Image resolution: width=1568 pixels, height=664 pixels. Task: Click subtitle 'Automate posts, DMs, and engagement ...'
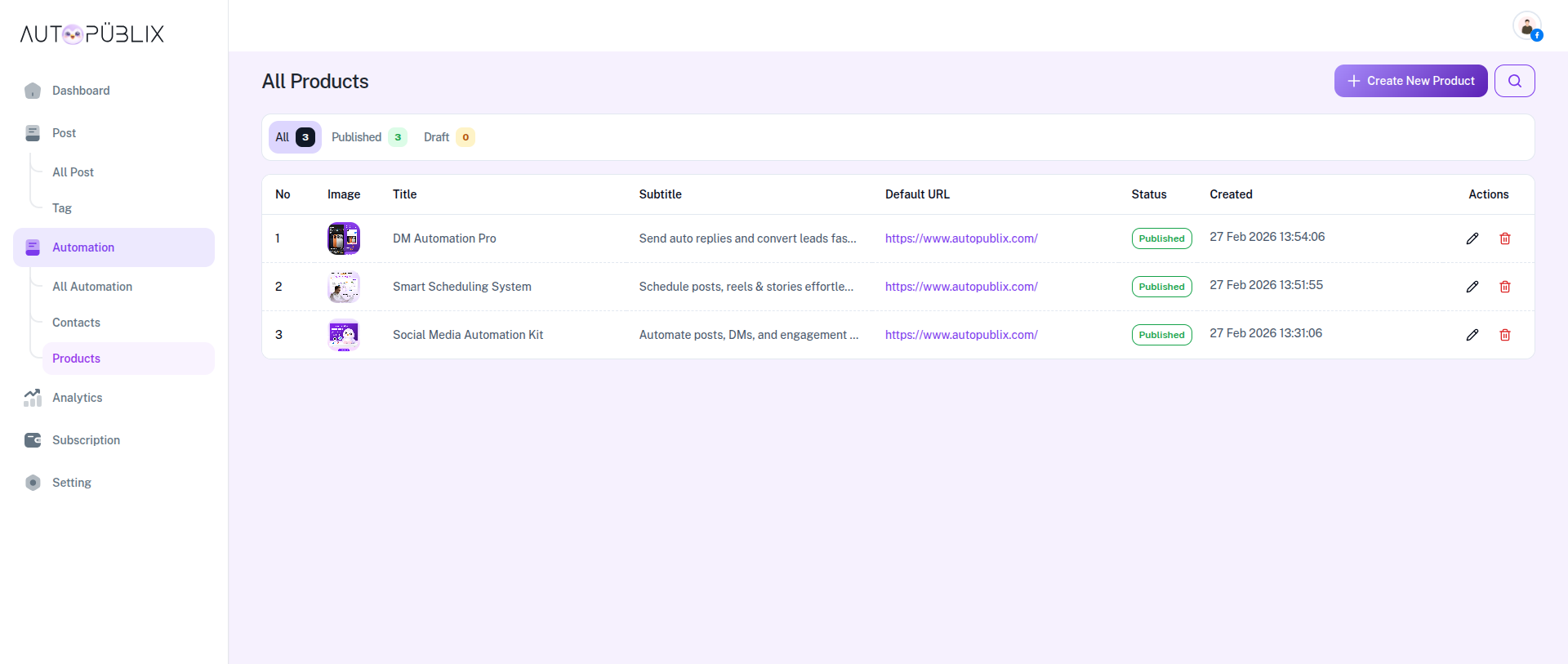tap(749, 335)
